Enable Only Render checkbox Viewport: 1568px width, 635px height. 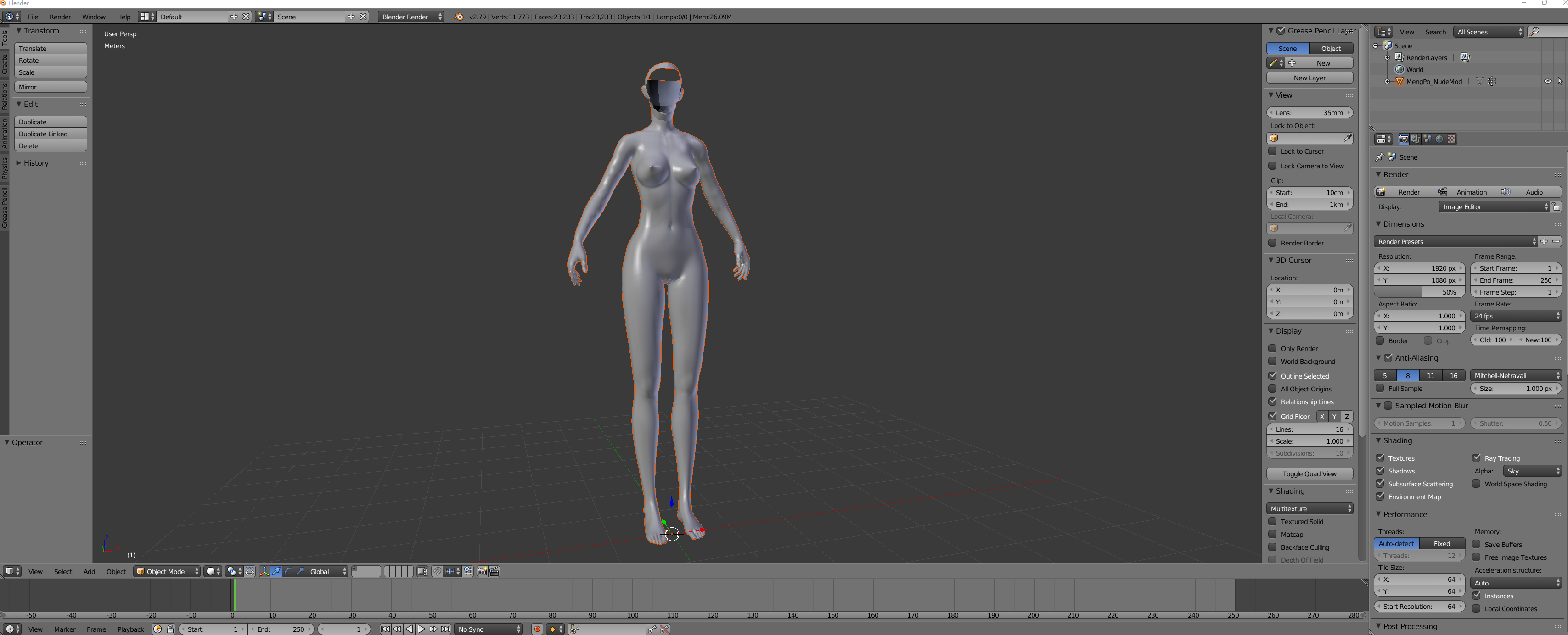click(x=1272, y=349)
